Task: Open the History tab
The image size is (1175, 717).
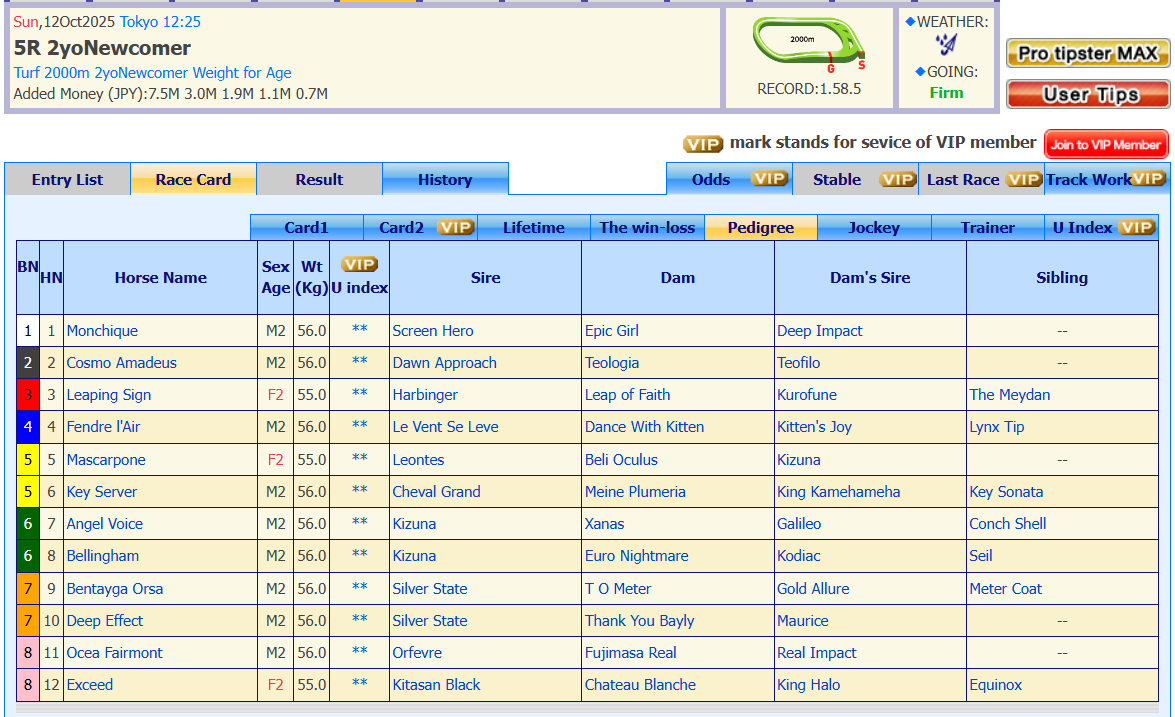Action: pyautogui.click(x=445, y=180)
